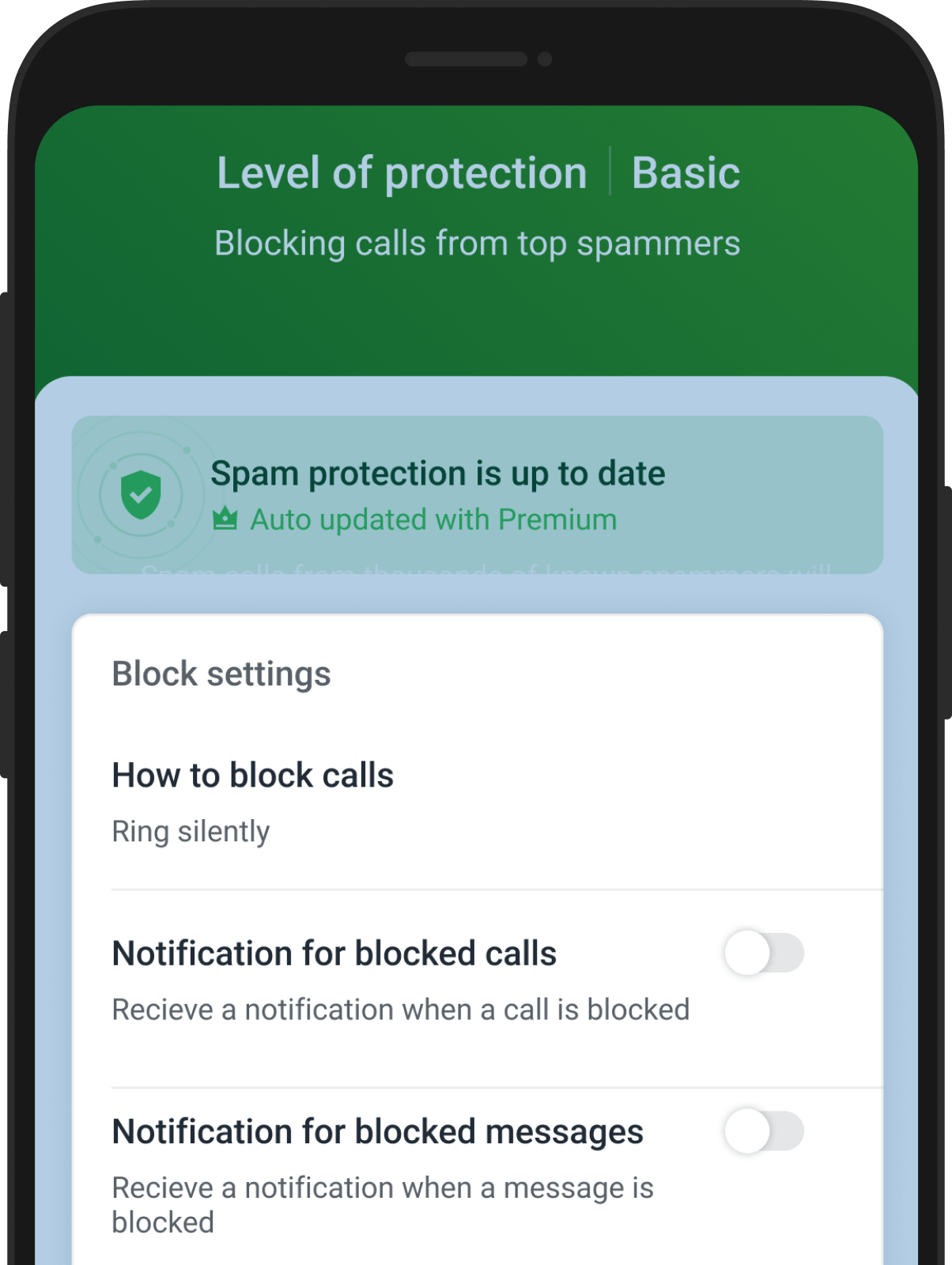952x1265 pixels.
Task: Turn on the blocked messages notification switch
Action: pos(765,1131)
